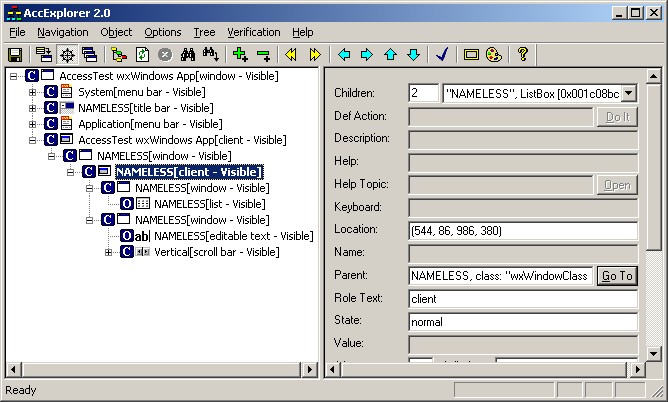Click the binoculars Find toolbar icon
The image size is (668, 402).
pyautogui.click(x=187, y=54)
